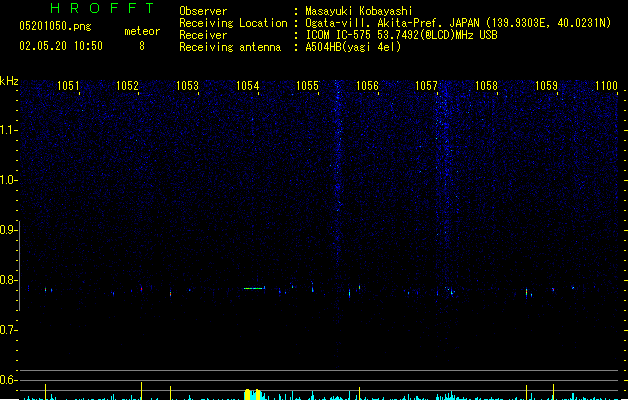Click the 1.1 frequency axis label

point(8,130)
